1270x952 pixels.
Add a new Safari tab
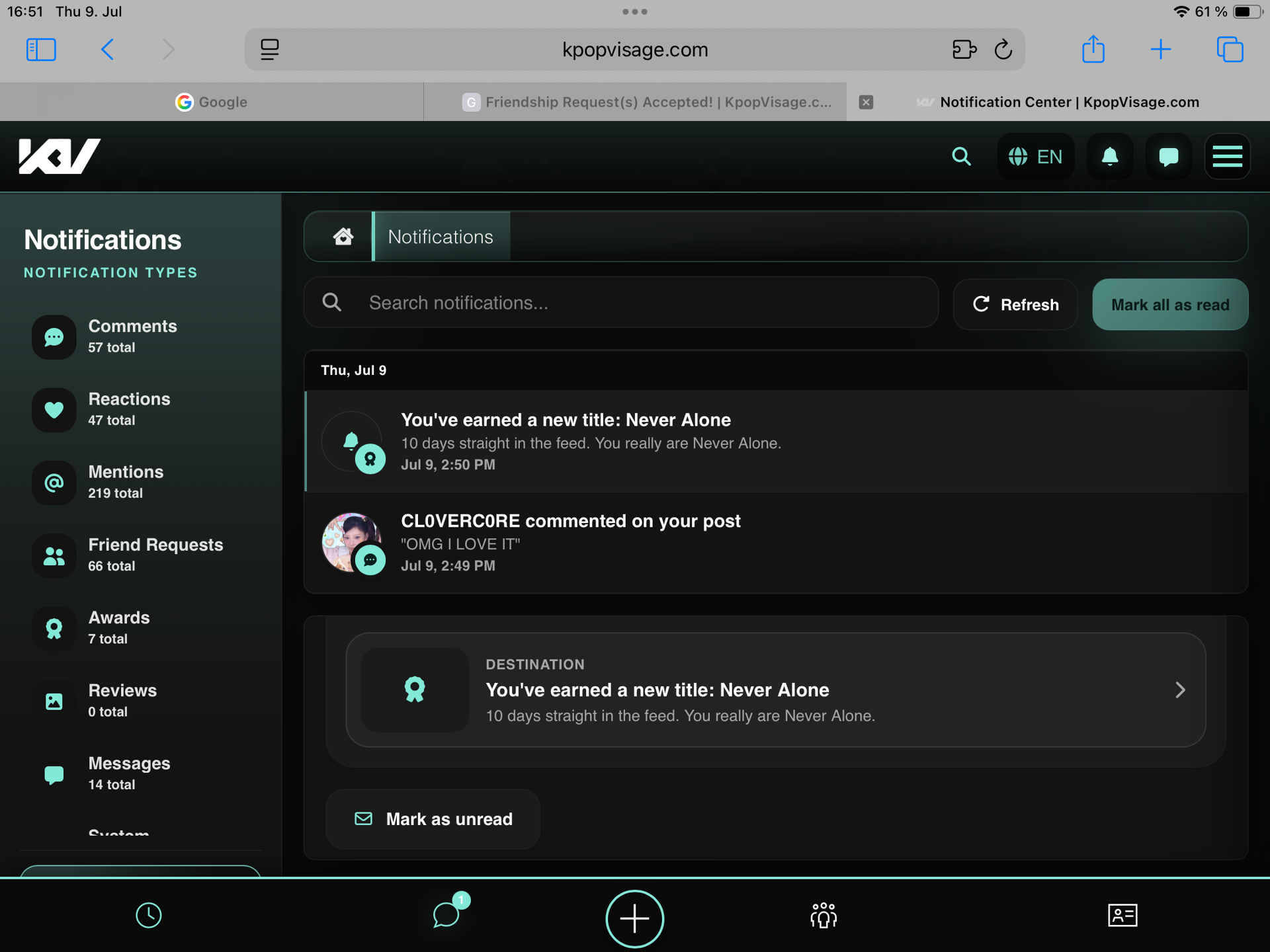point(1161,50)
